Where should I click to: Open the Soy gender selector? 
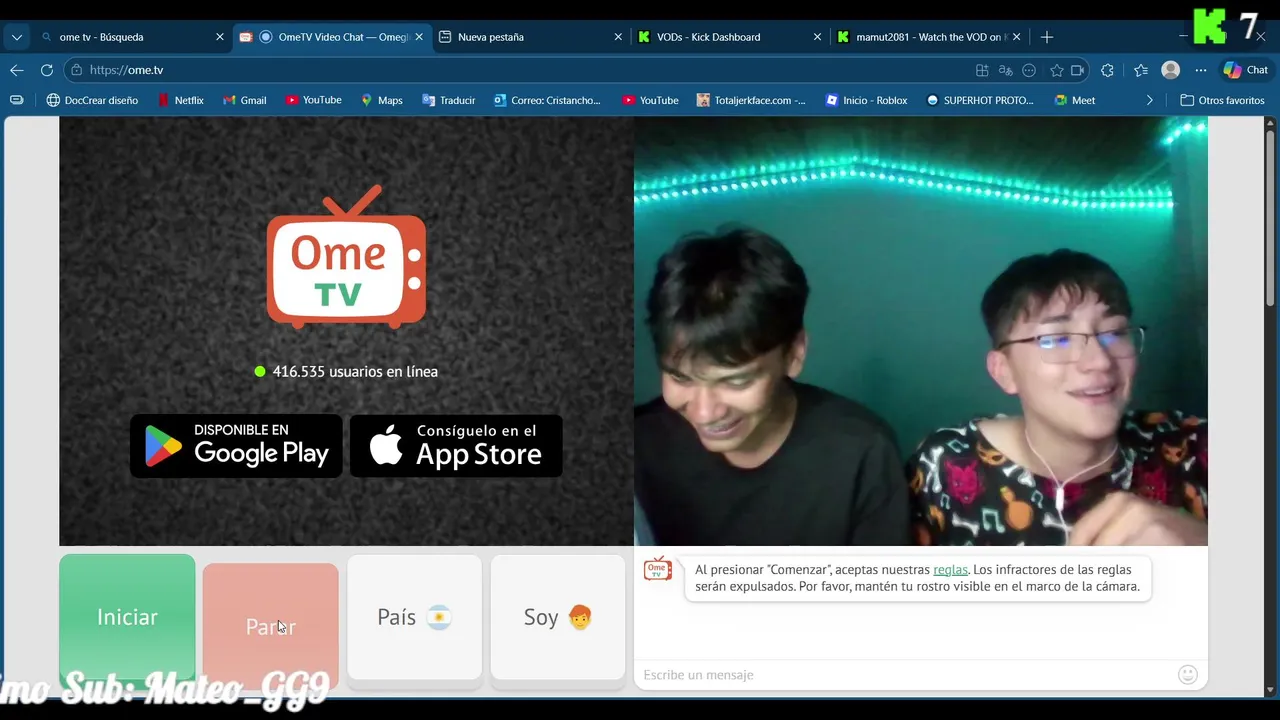558,617
